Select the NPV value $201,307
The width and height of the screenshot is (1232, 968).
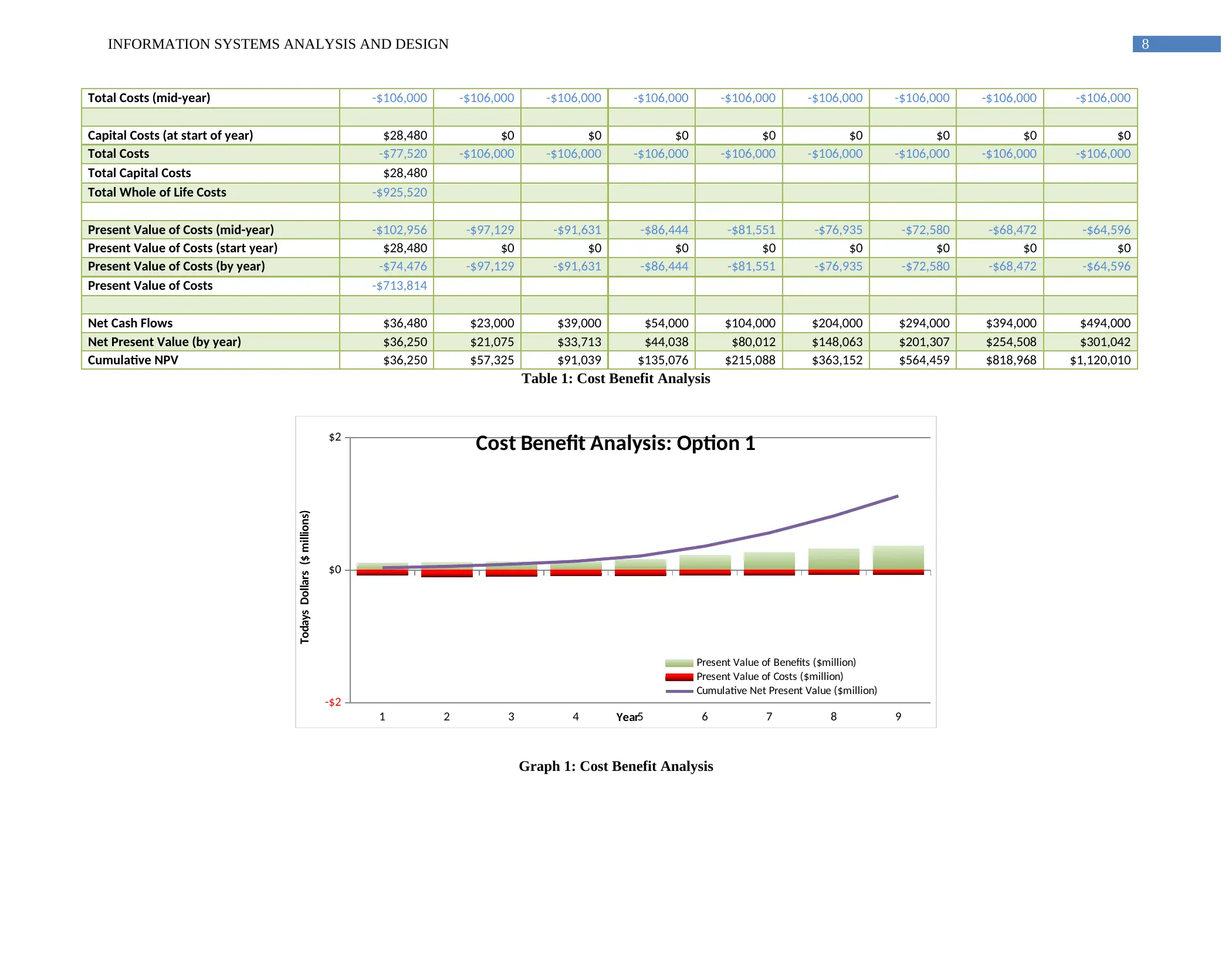click(x=925, y=342)
